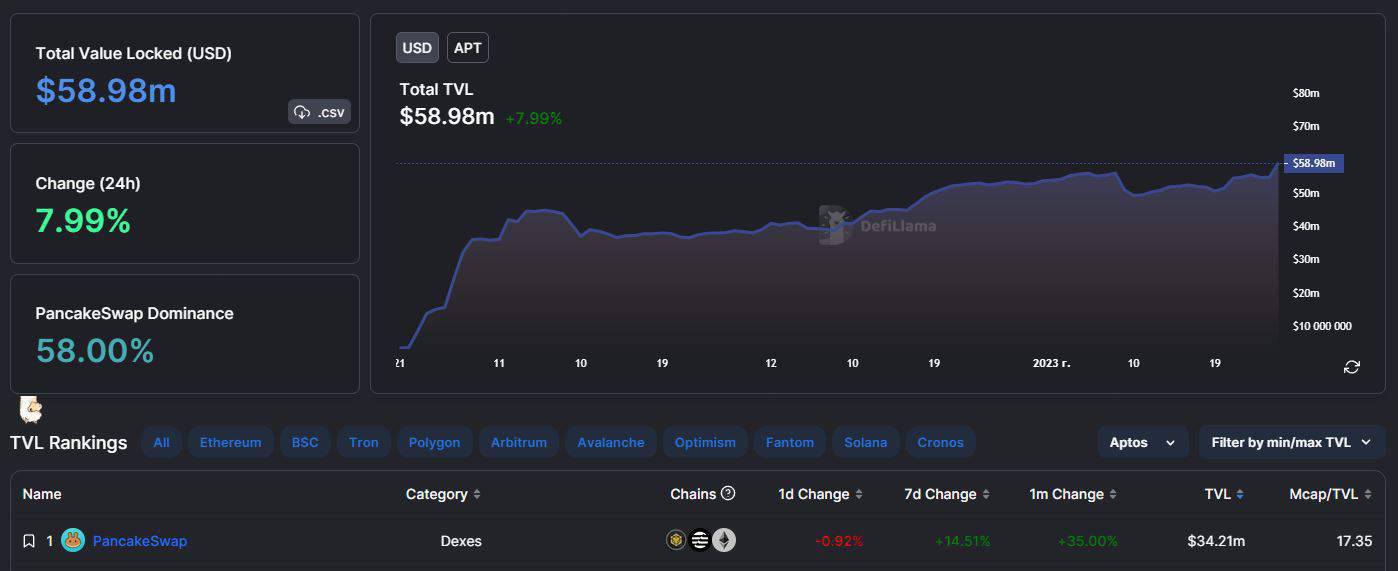The width and height of the screenshot is (1398, 571).
Task: Filter rankings by Fantom chain
Action: pos(790,442)
